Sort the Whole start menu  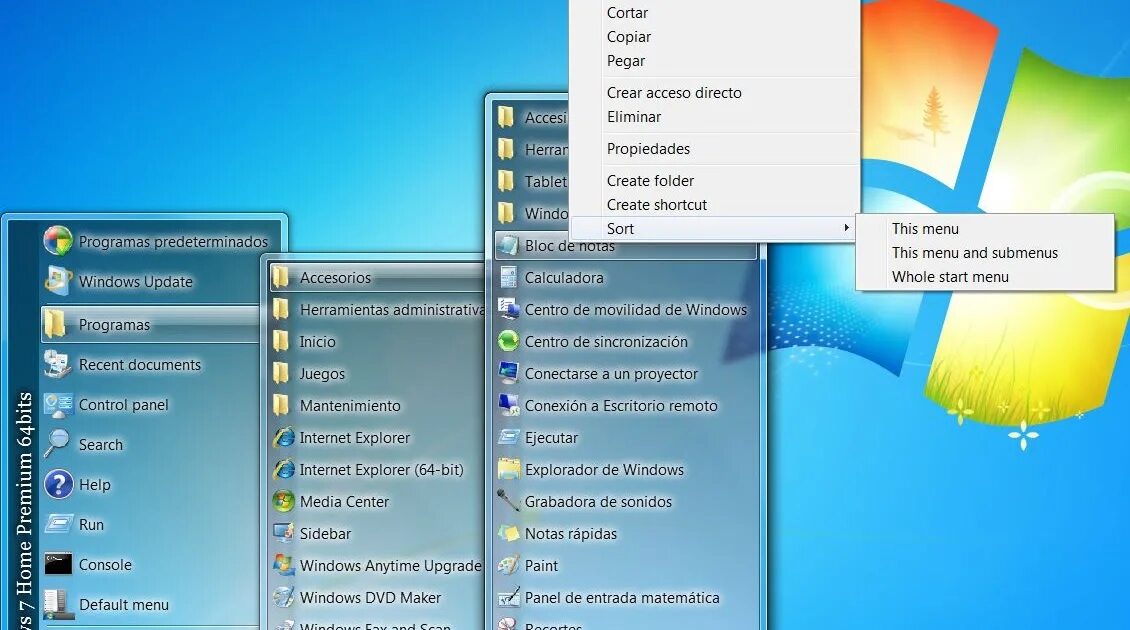tap(950, 277)
